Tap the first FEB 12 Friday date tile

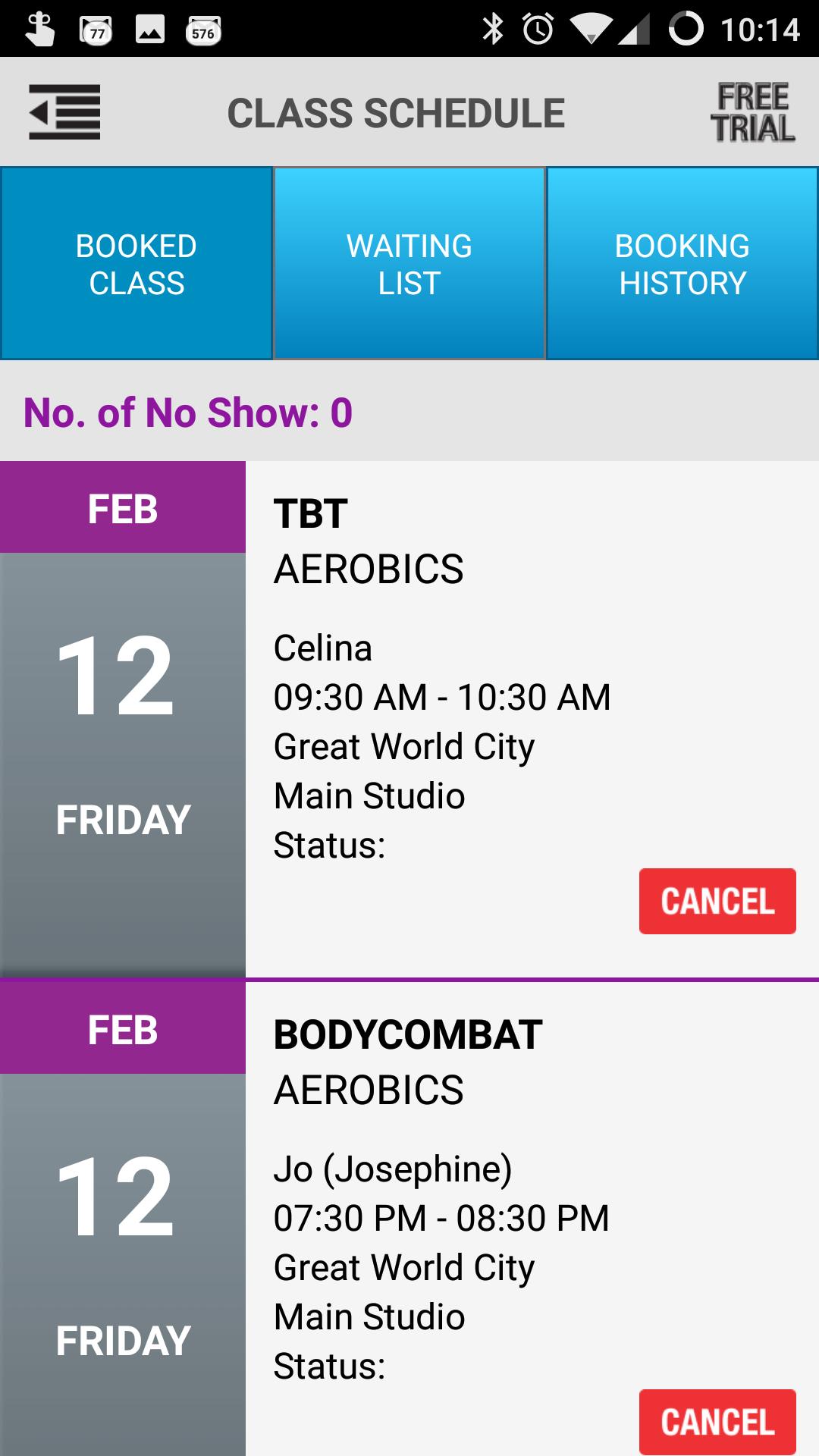point(123,719)
